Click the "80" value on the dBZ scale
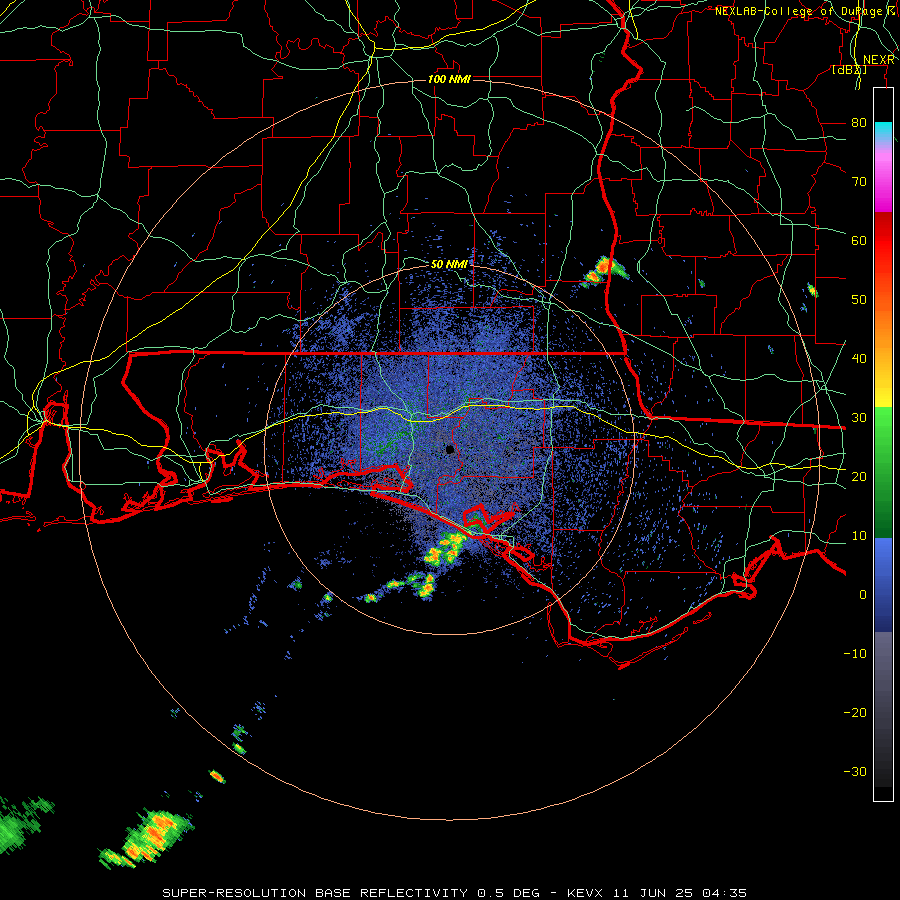 (859, 123)
